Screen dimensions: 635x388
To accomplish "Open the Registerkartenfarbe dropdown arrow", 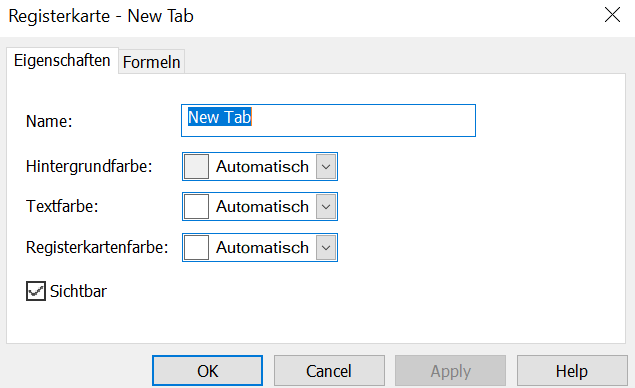I will (x=326, y=247).
